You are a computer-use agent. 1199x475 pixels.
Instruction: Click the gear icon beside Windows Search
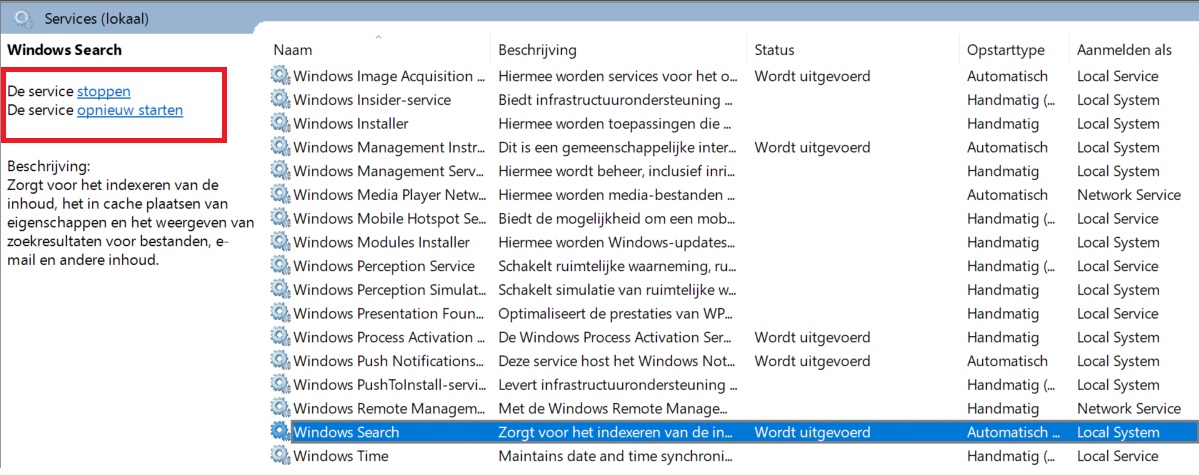coord(280,433)
